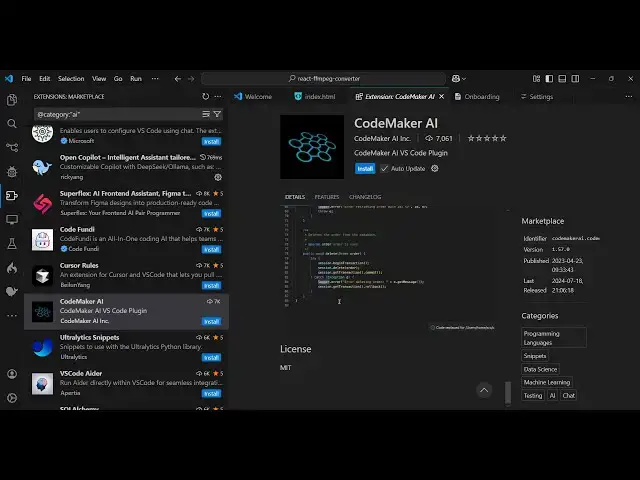The image size is (640, 480).
Task: Open the Search view in activity bar
Action: click(12, 124)
